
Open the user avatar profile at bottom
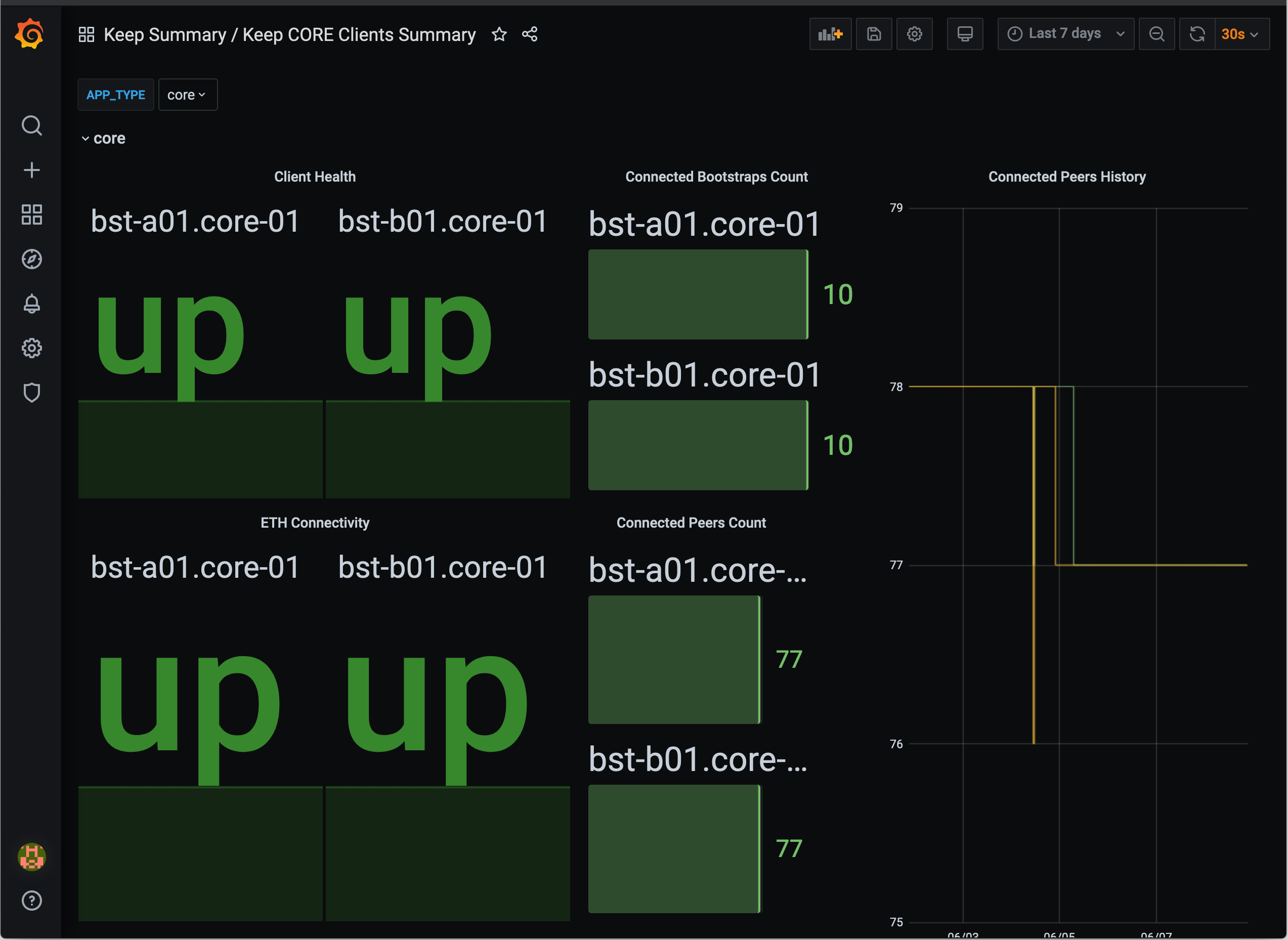click(x=32, y=857)
